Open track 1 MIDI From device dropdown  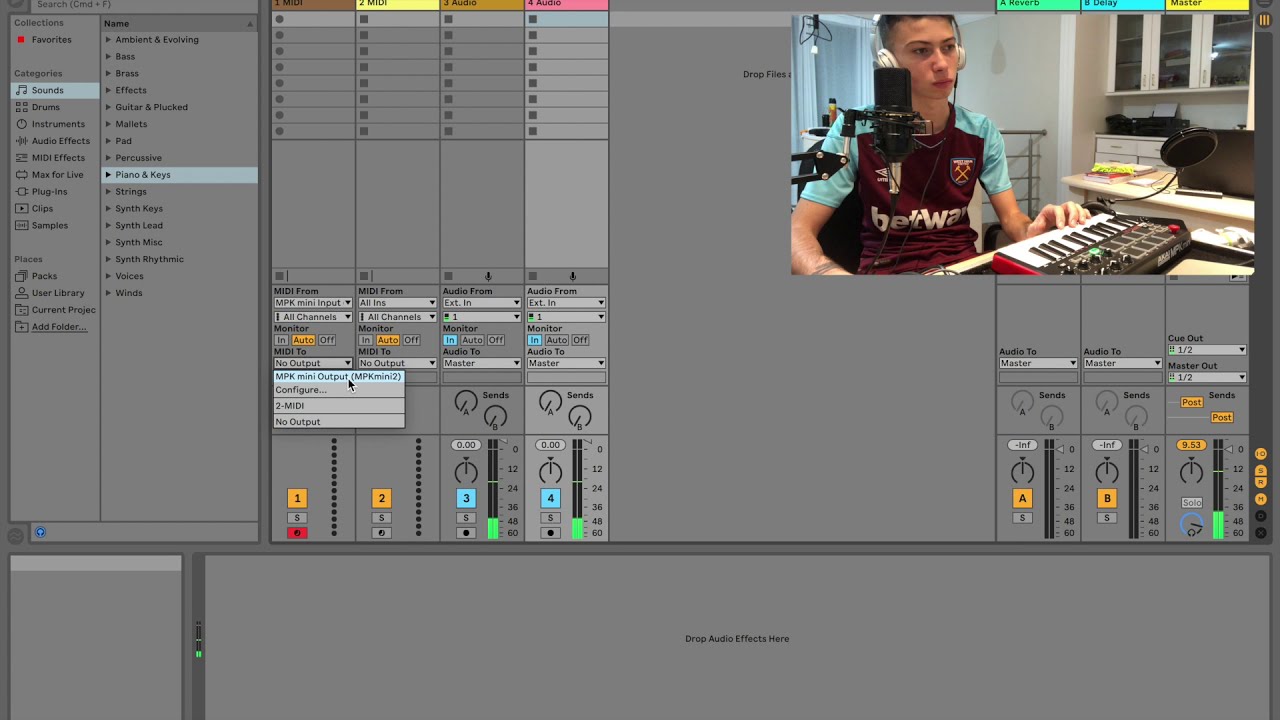[313, 303]
